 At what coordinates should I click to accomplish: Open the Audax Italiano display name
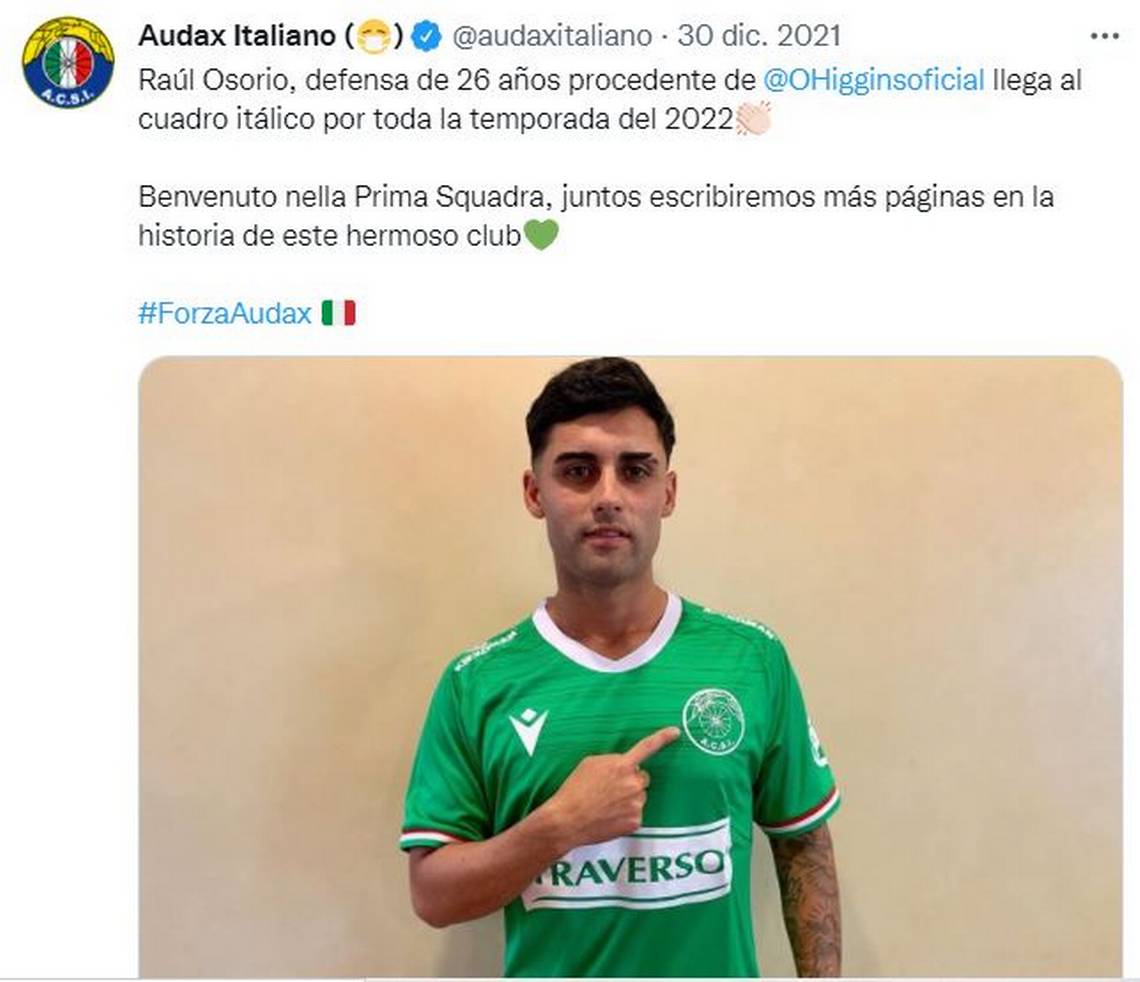coord(237,36)
